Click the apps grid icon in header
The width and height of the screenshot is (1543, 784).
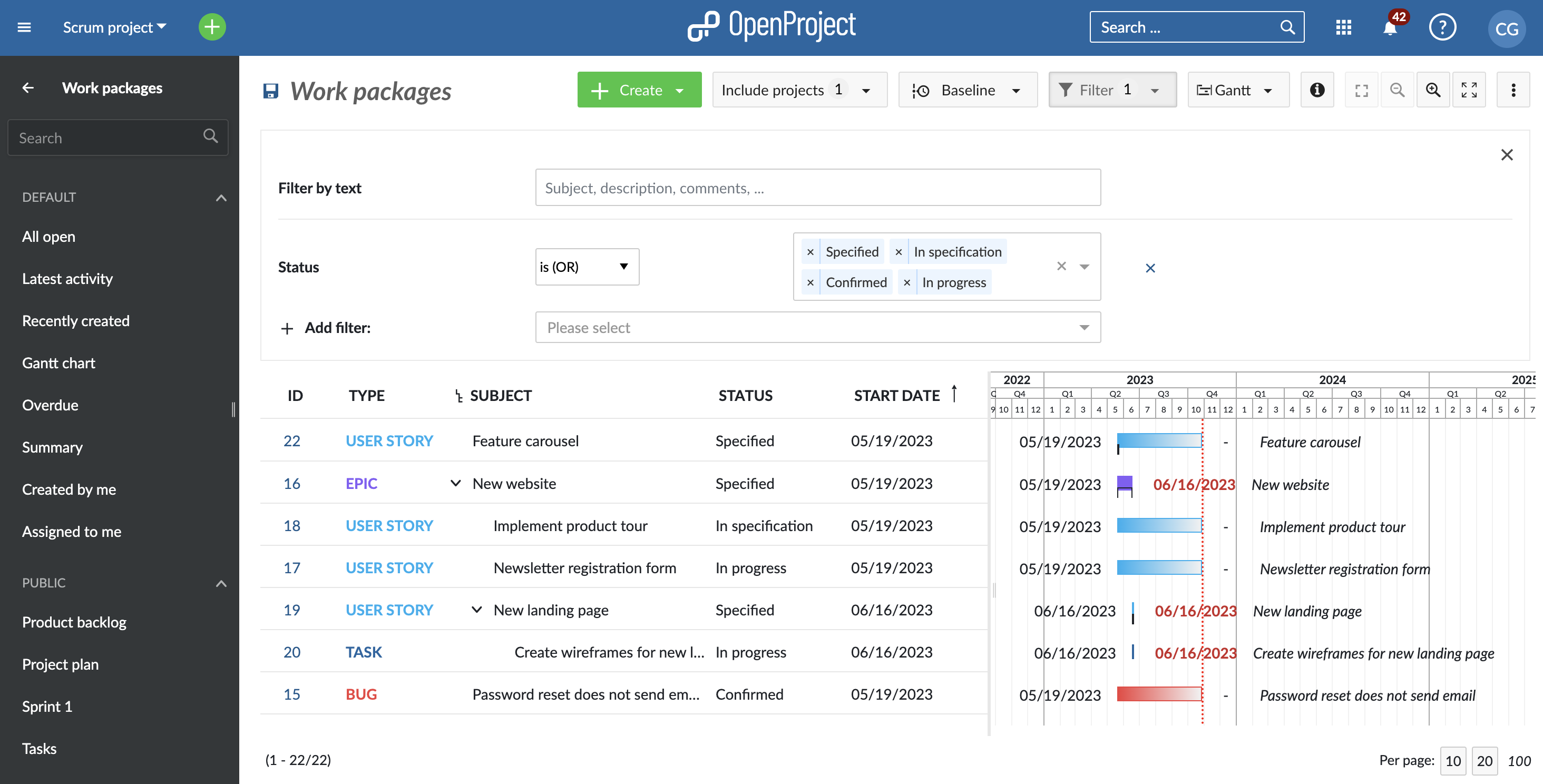(x=1343, y=27)
